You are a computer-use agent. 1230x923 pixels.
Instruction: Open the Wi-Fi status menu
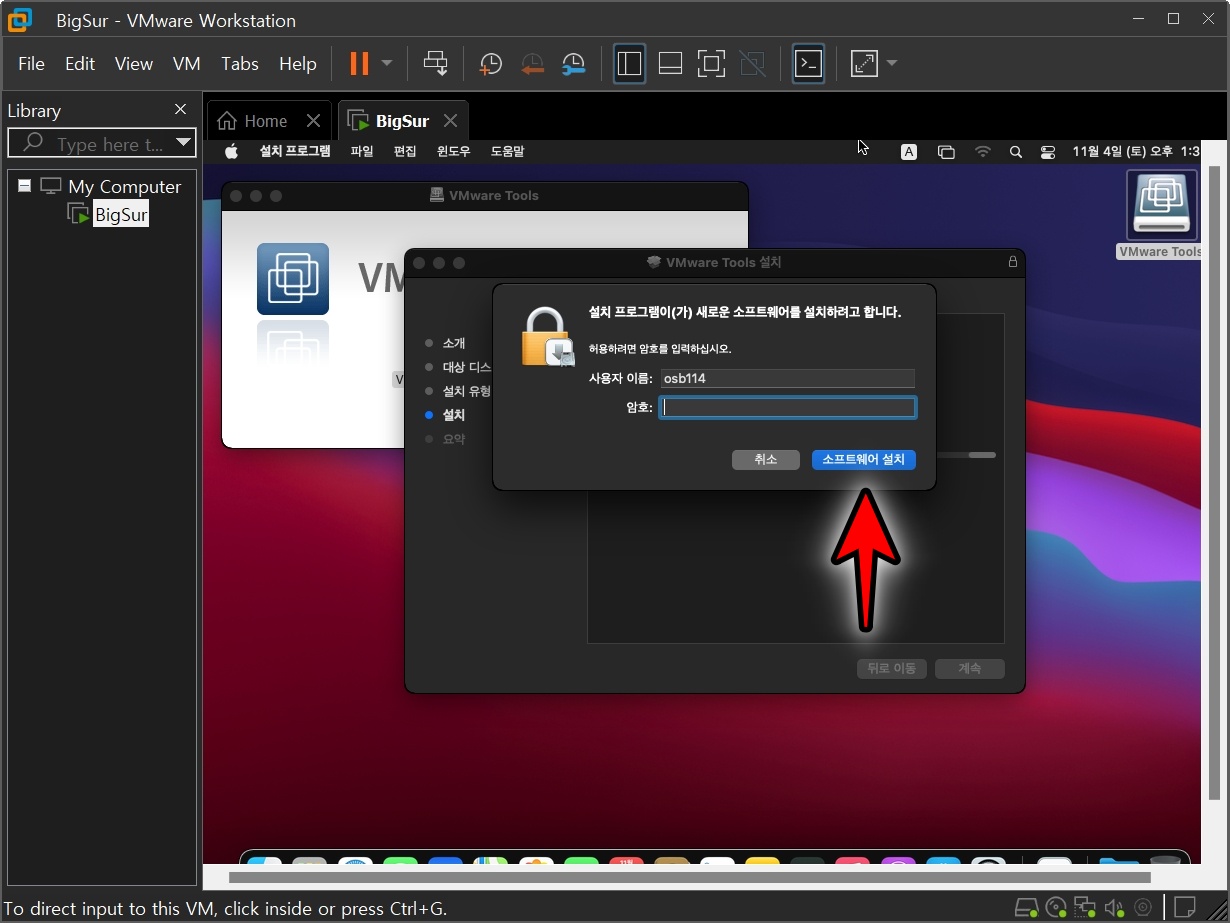tap(983, 152)
